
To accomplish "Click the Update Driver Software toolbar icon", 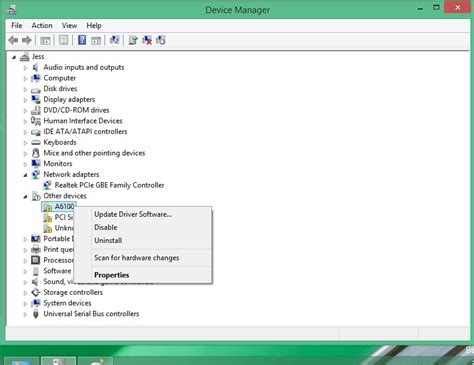I will (x=133, y=40).
